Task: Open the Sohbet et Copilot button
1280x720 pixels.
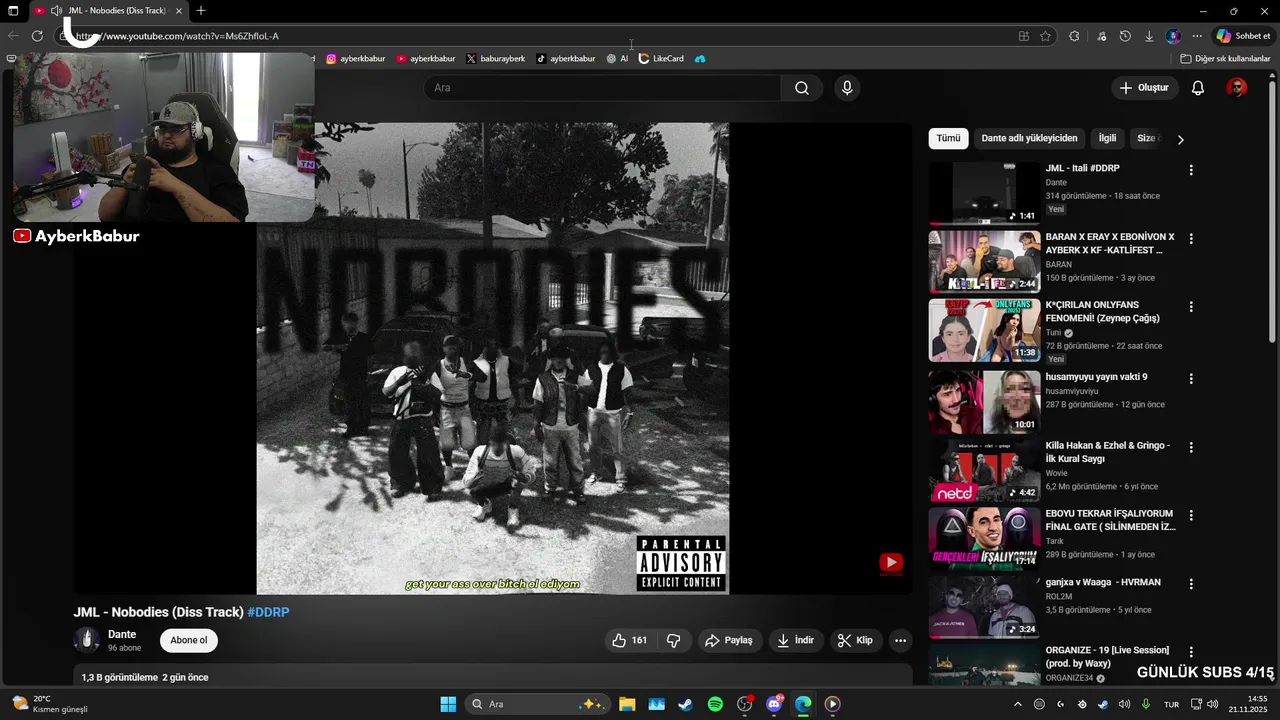Action: pos(1243,36)
